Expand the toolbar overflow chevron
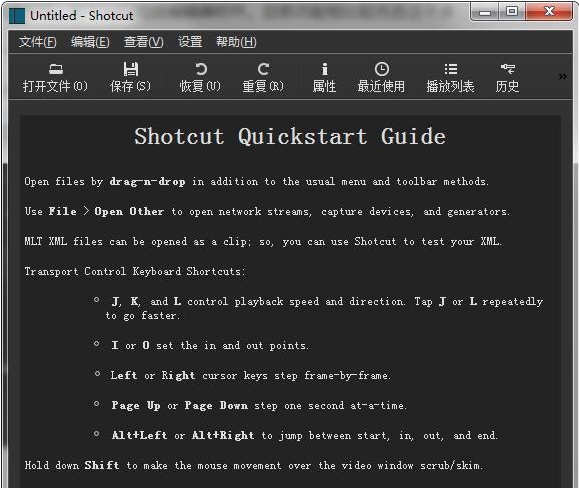This screenshot has width=579, height=488. pos(562,76)
